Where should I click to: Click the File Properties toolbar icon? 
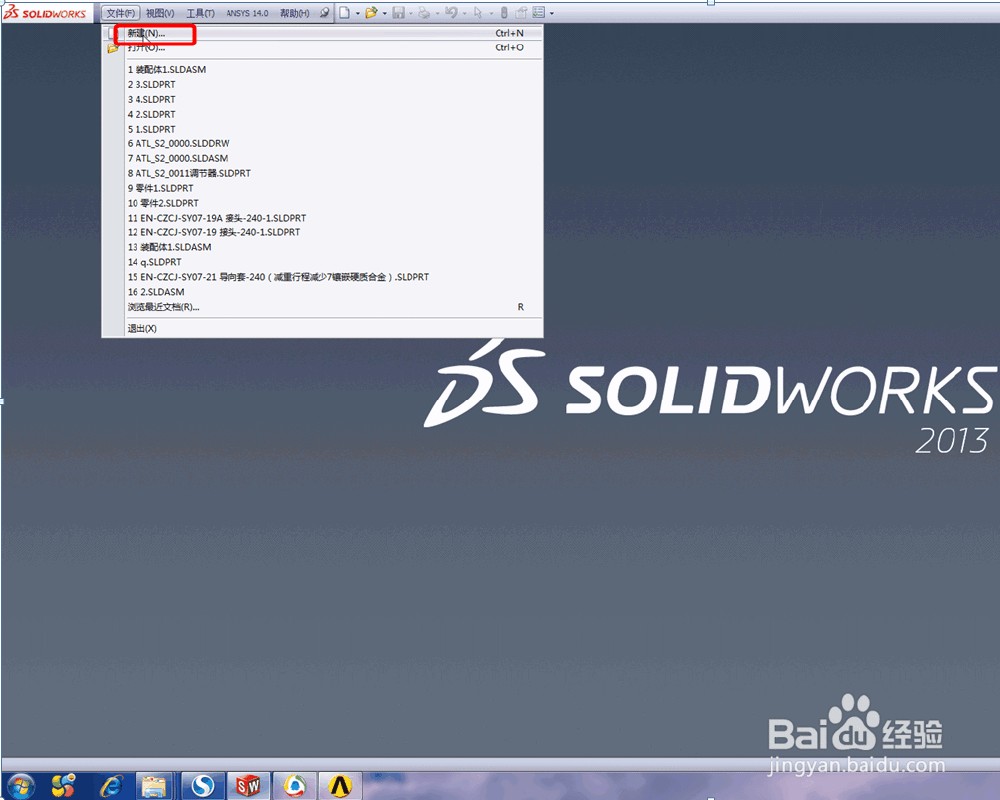[x=521, y=13]
